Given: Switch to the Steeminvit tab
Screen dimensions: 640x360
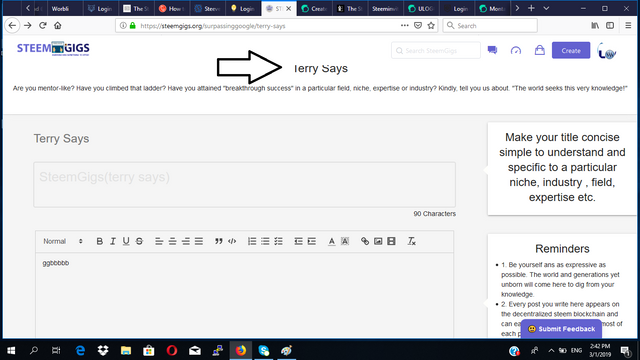Looking at the screenshot, I should click(385, 9).
